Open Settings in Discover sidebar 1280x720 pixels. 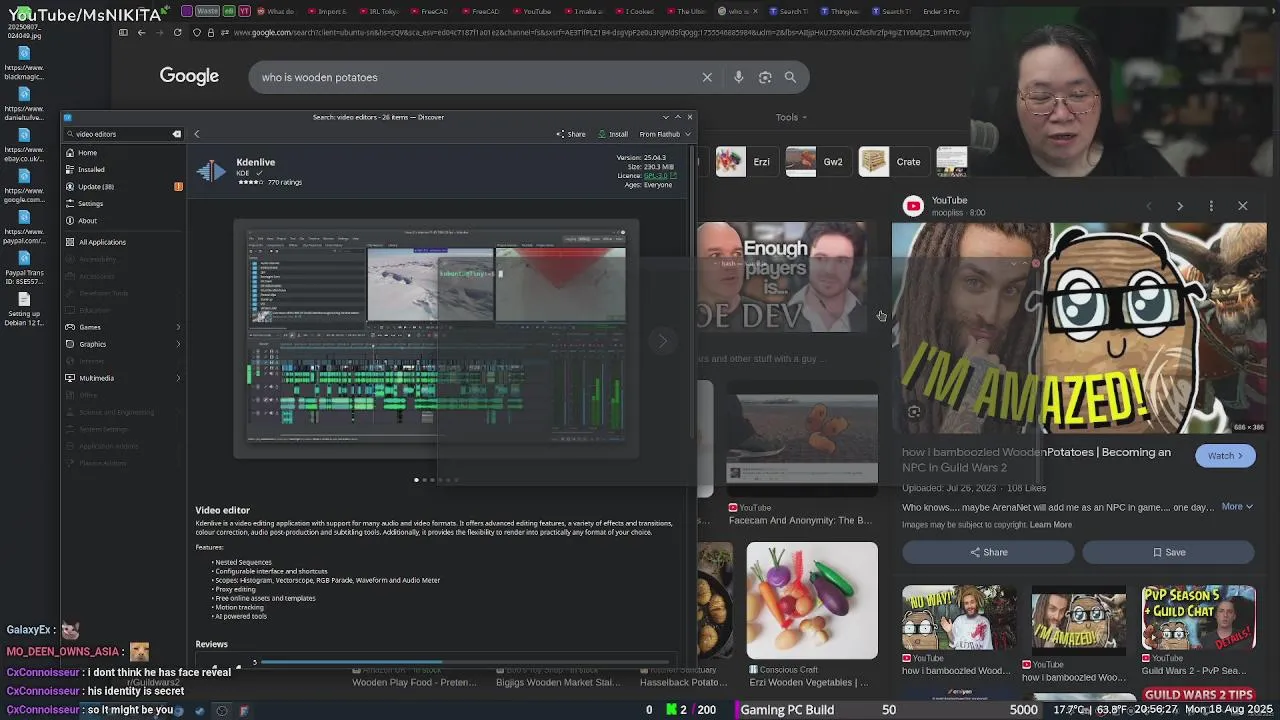coord(125,203)
